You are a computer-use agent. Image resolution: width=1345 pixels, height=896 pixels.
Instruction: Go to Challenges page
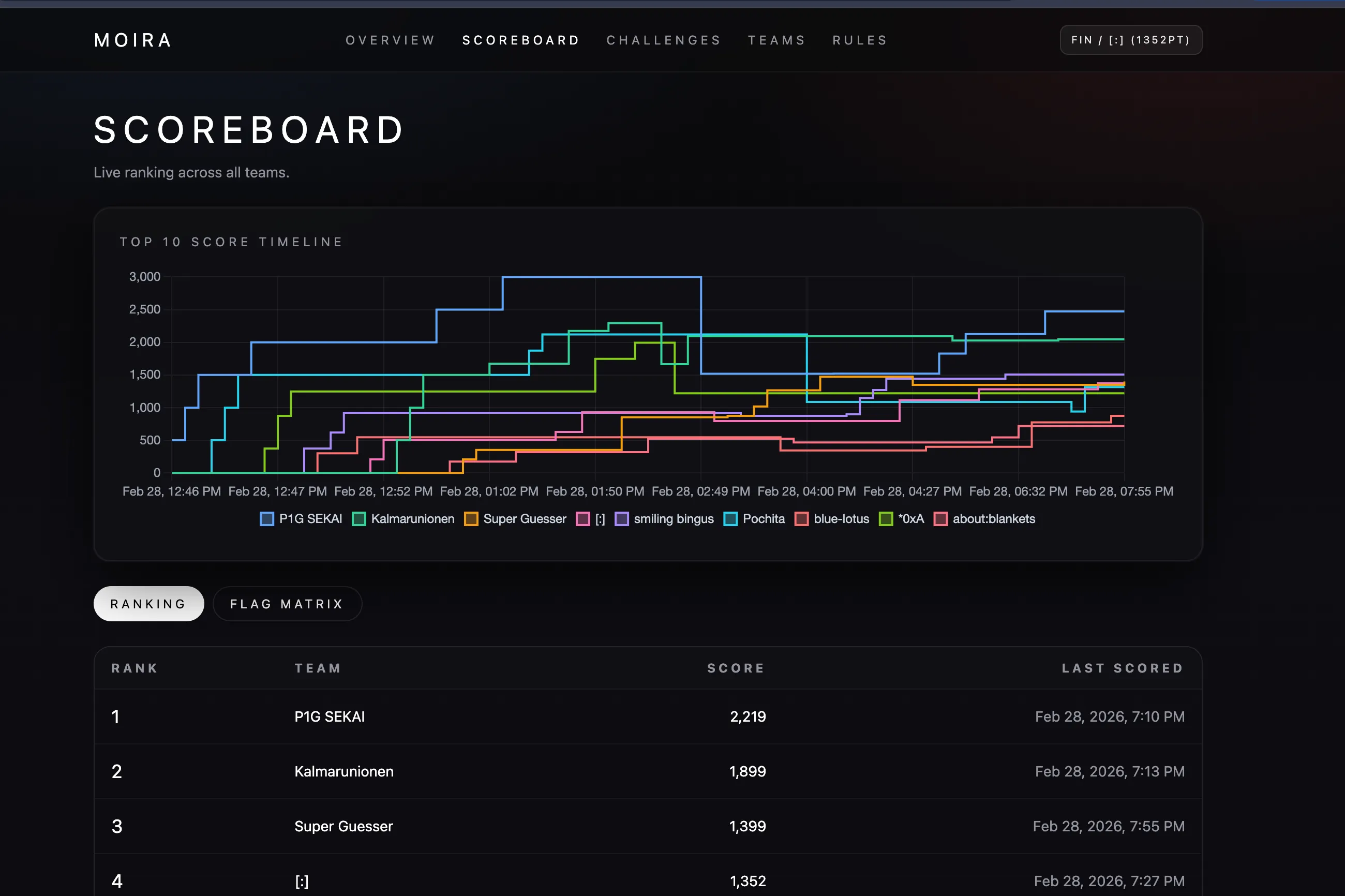[664, 40]
